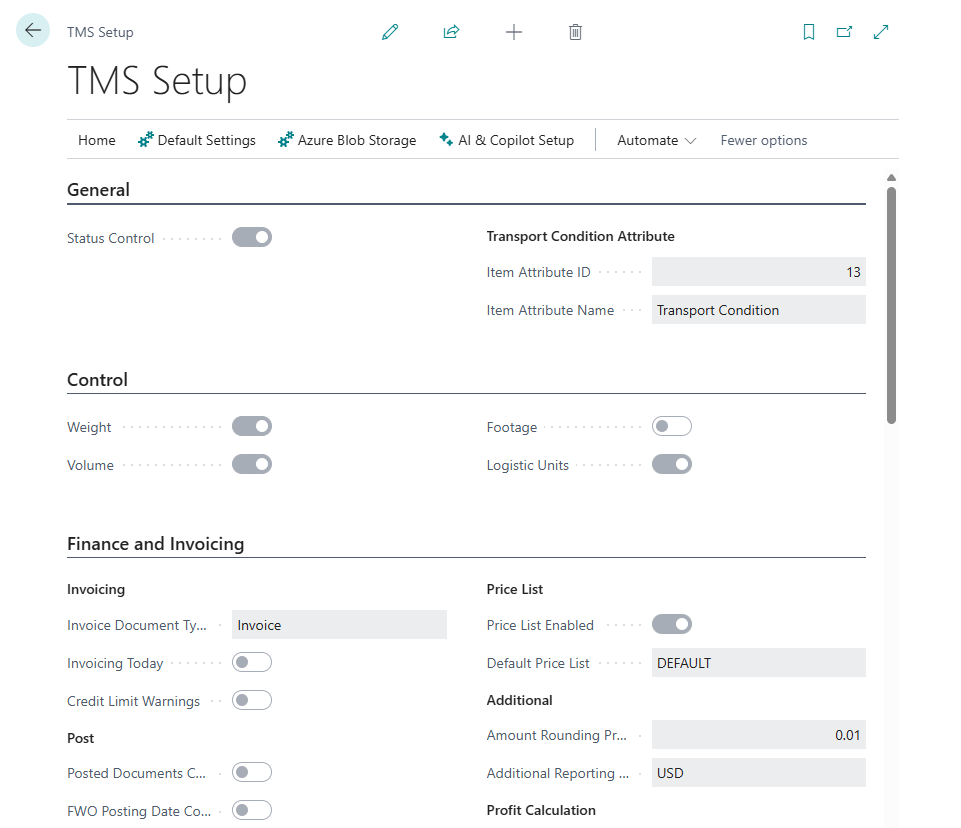Open the Default Price List field options

[758, 662]
